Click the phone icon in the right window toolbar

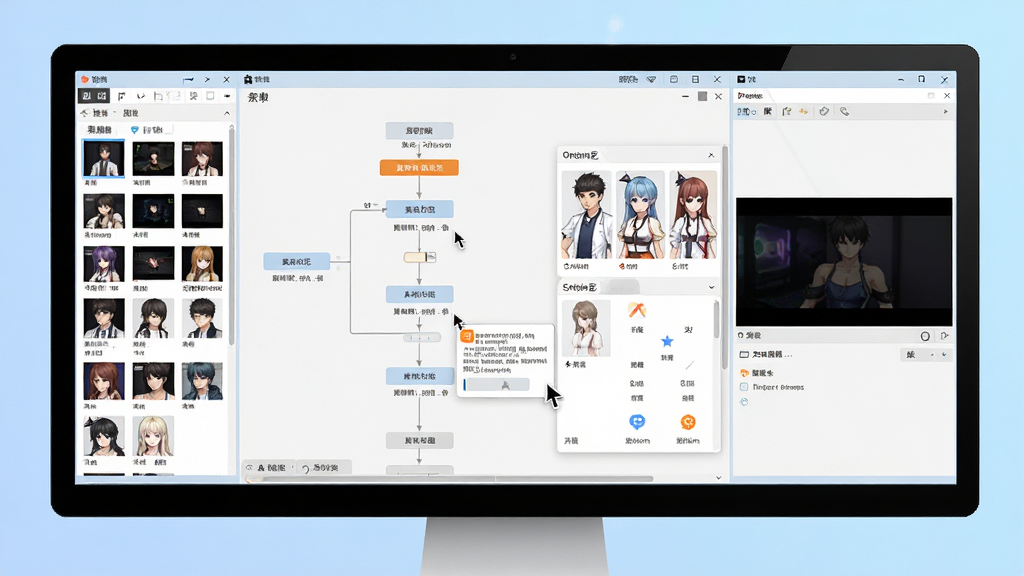[x=844, y=112]
